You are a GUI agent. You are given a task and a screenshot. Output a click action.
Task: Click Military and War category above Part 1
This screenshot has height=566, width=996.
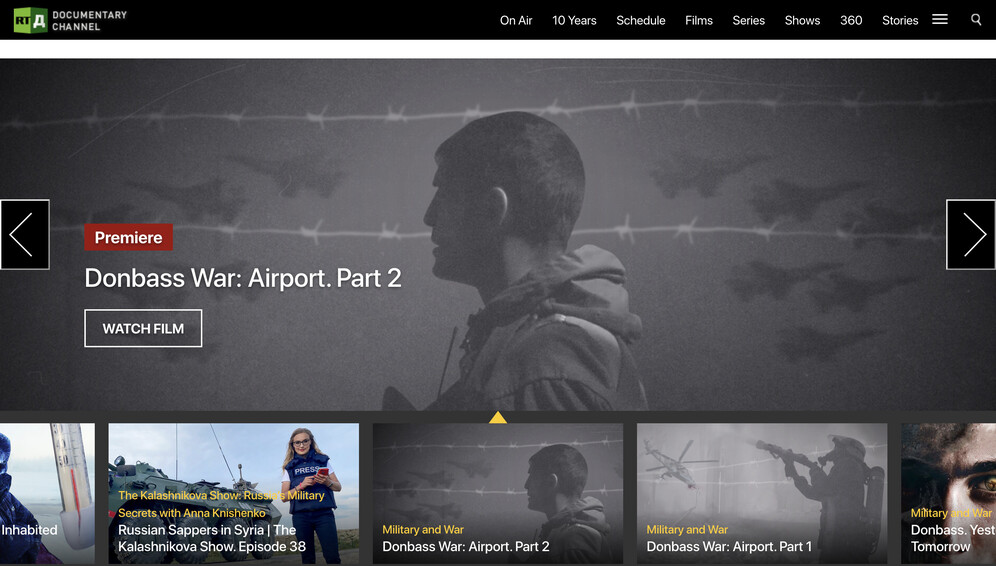[x=687, y=530]
